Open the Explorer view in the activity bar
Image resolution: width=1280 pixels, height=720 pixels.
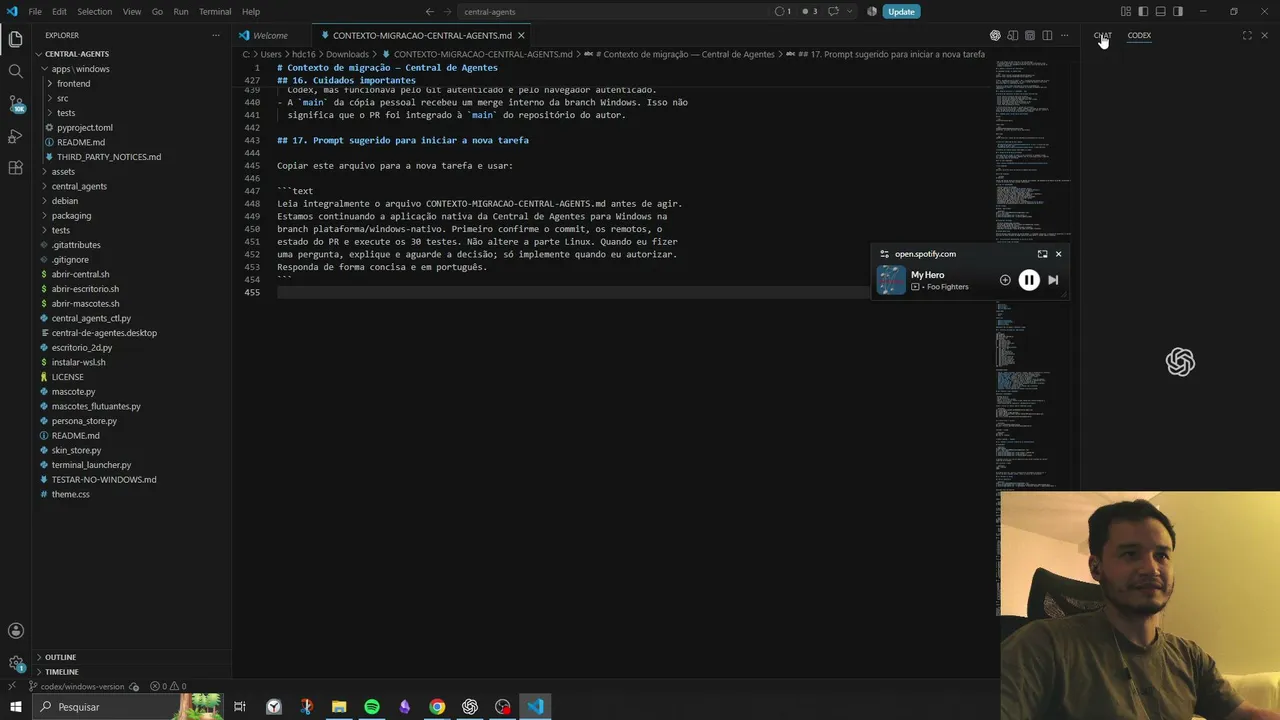tap(15, 39)
